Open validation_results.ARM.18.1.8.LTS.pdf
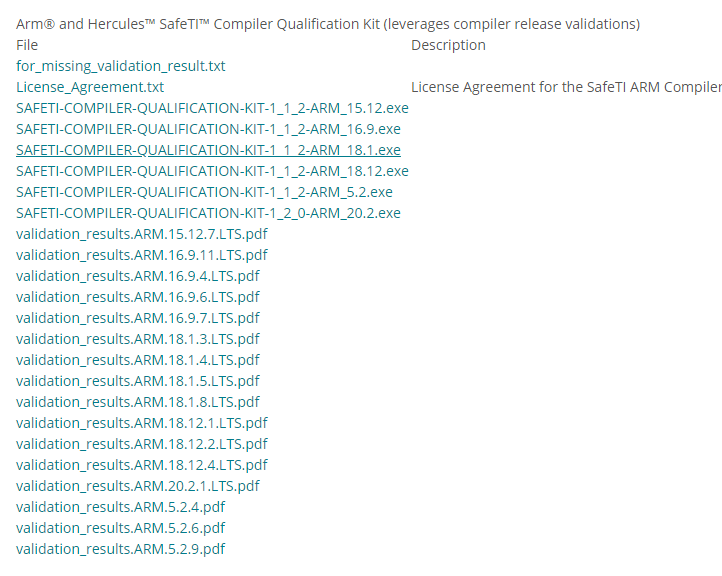722x576 pixels. (138, 402)
